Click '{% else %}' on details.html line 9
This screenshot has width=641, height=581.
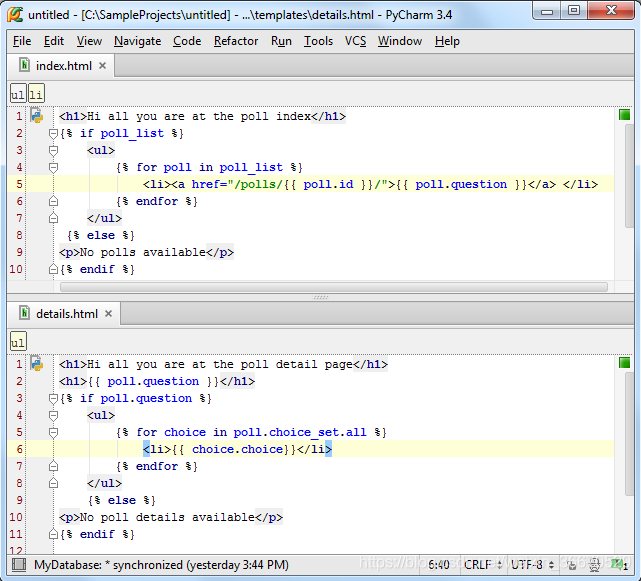coord(122,500)
